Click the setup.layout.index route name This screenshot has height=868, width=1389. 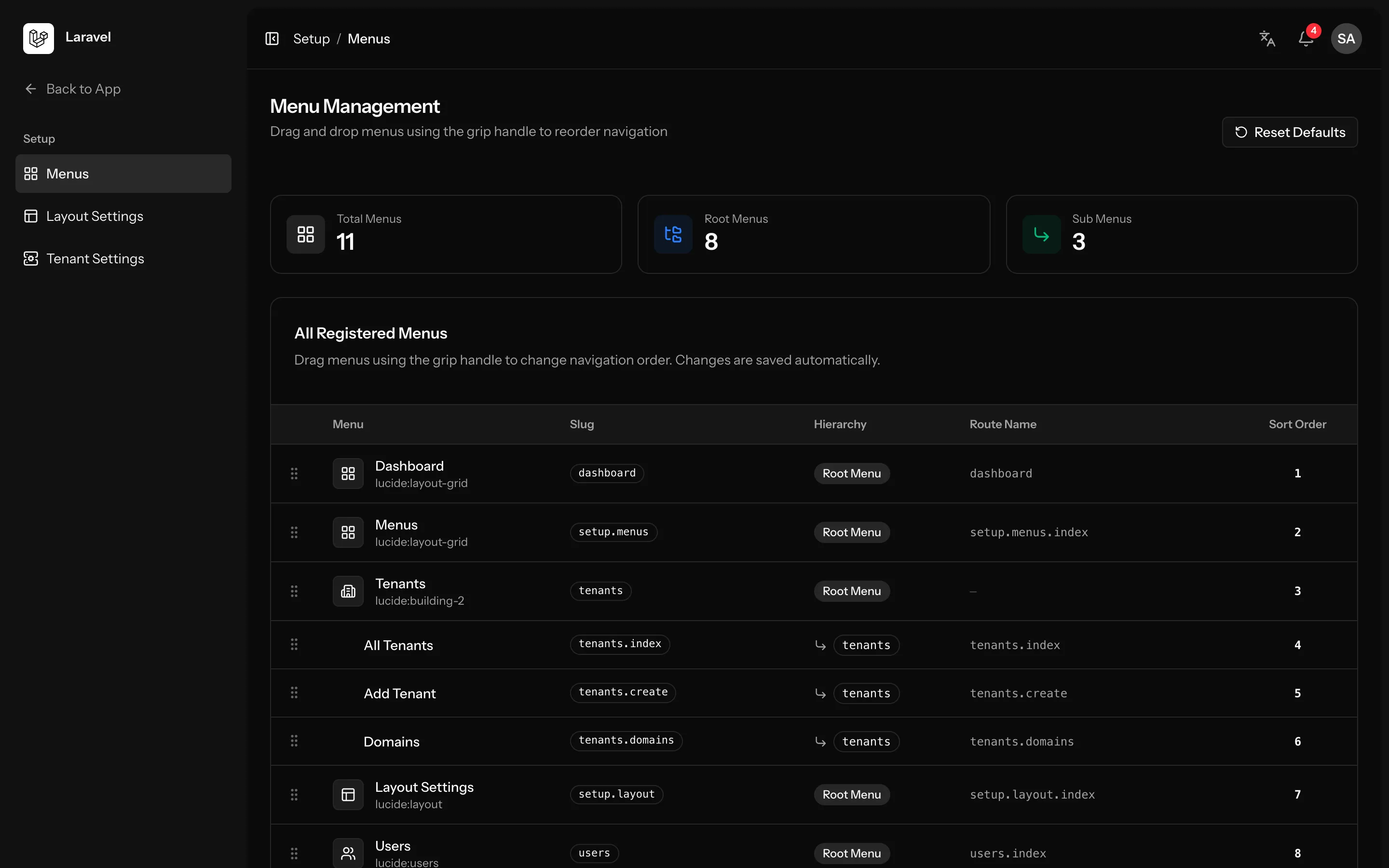[x=1033, y=795]
